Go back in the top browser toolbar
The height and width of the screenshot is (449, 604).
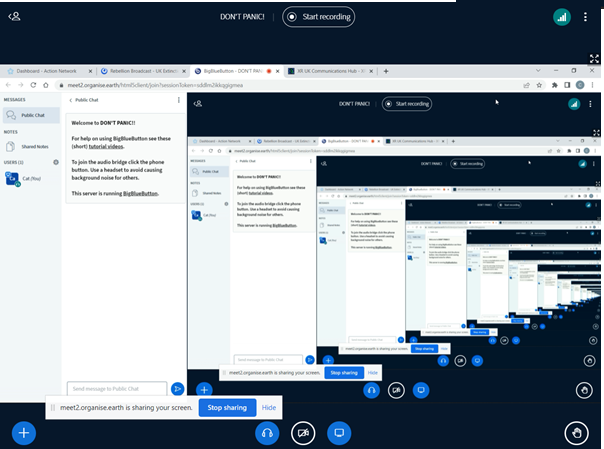pyautogui.click(x=8, y=85)
